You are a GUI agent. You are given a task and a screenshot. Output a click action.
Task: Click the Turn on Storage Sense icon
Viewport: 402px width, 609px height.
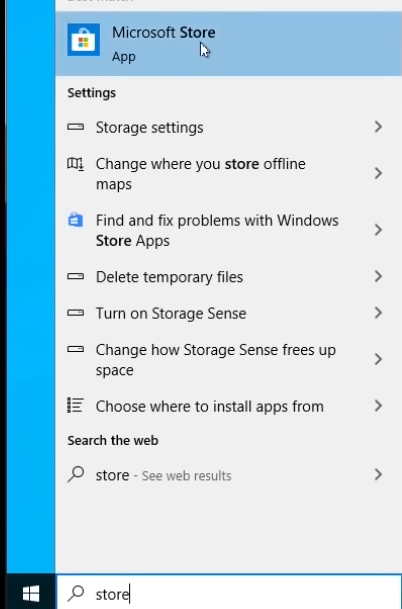[x=75, y=313]
